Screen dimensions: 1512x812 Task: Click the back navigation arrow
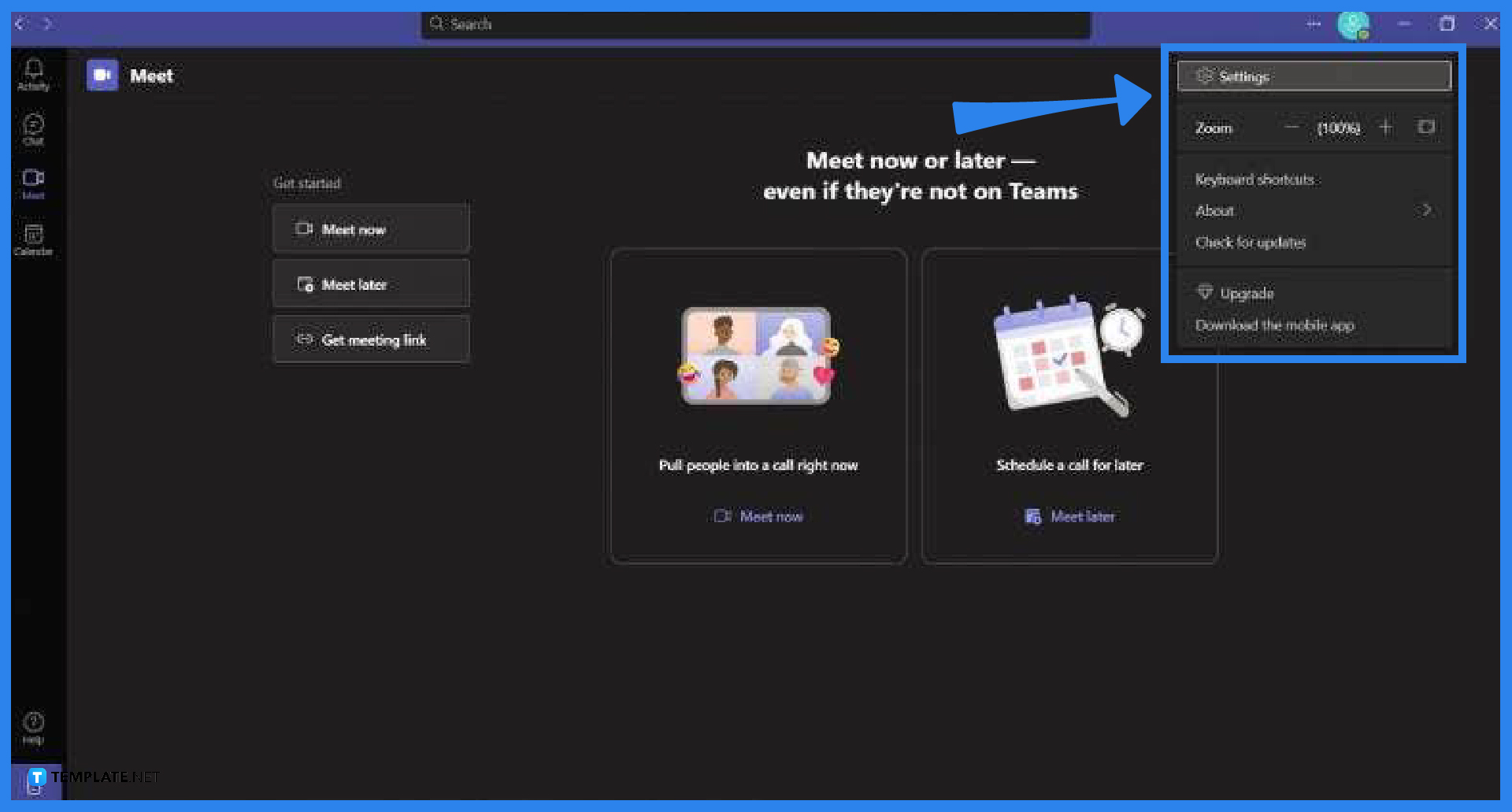point(19,24)
